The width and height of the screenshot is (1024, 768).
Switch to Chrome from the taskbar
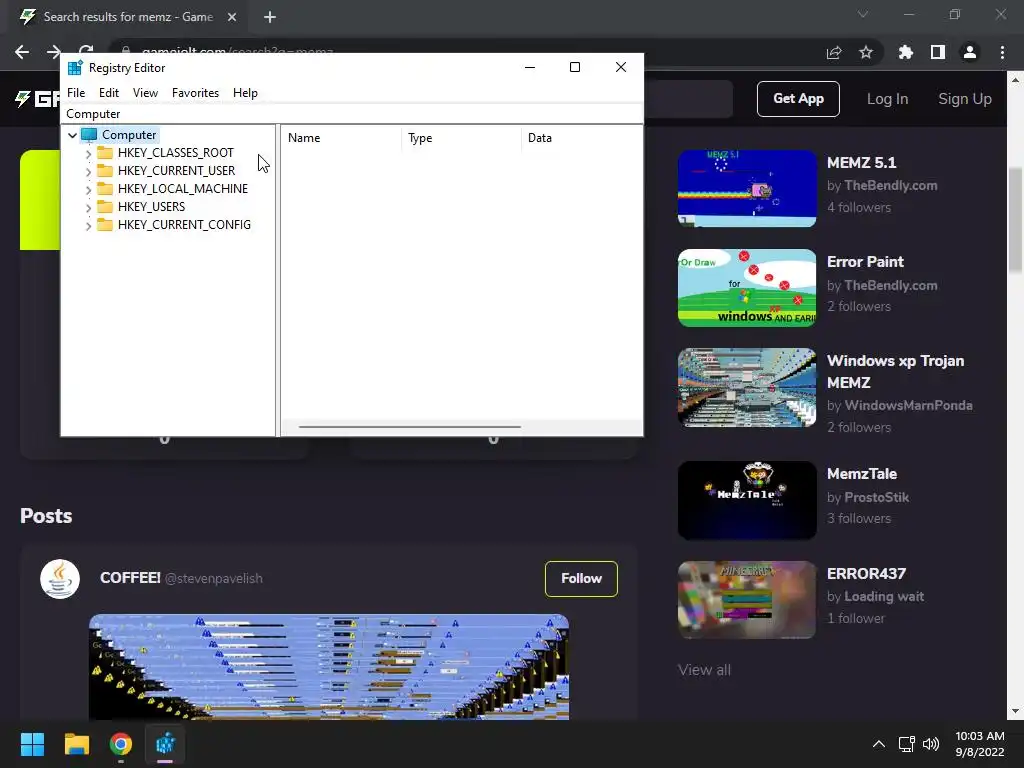click(x=121, y=744)
